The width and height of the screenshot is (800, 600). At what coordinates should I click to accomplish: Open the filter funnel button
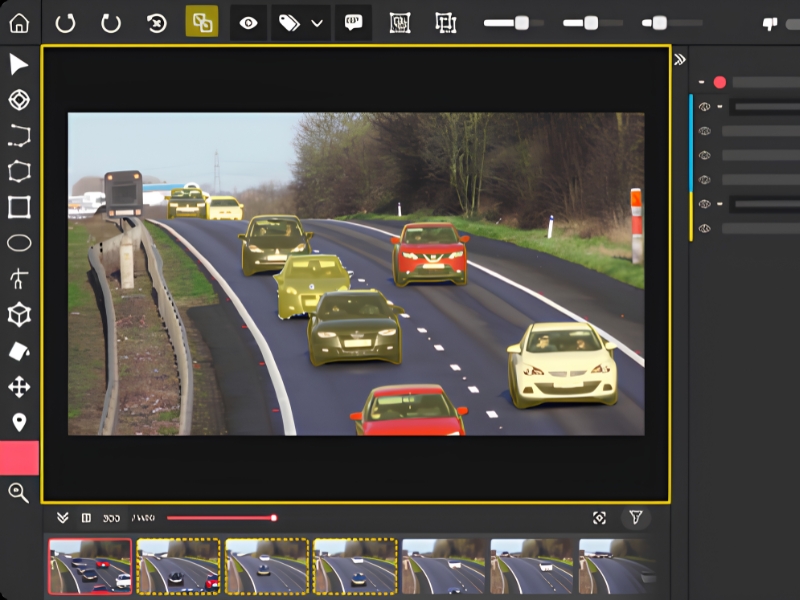tap(636, 517)
